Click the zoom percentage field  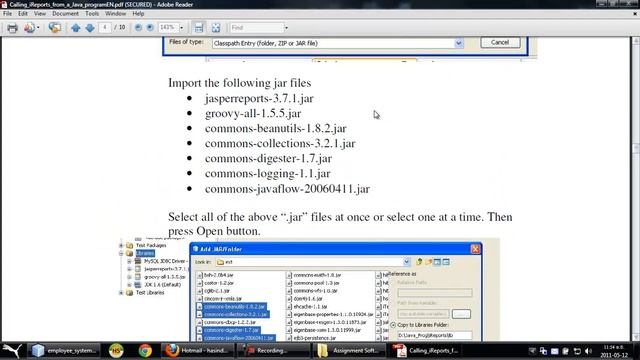click(168, 27)
